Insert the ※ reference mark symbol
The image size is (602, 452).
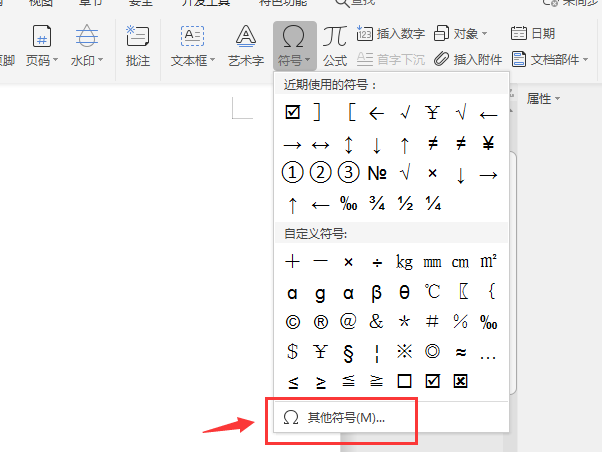tap(404, 351)
